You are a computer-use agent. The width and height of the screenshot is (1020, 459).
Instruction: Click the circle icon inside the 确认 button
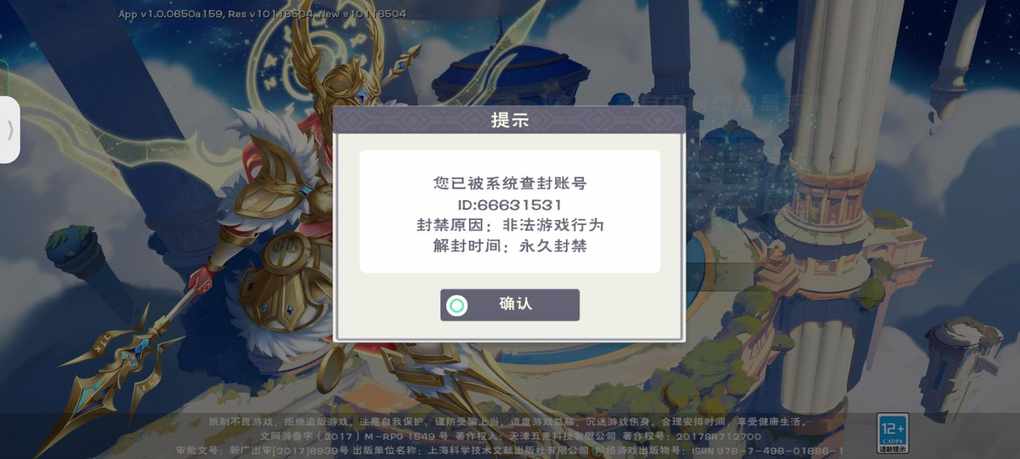pos(457,306)
